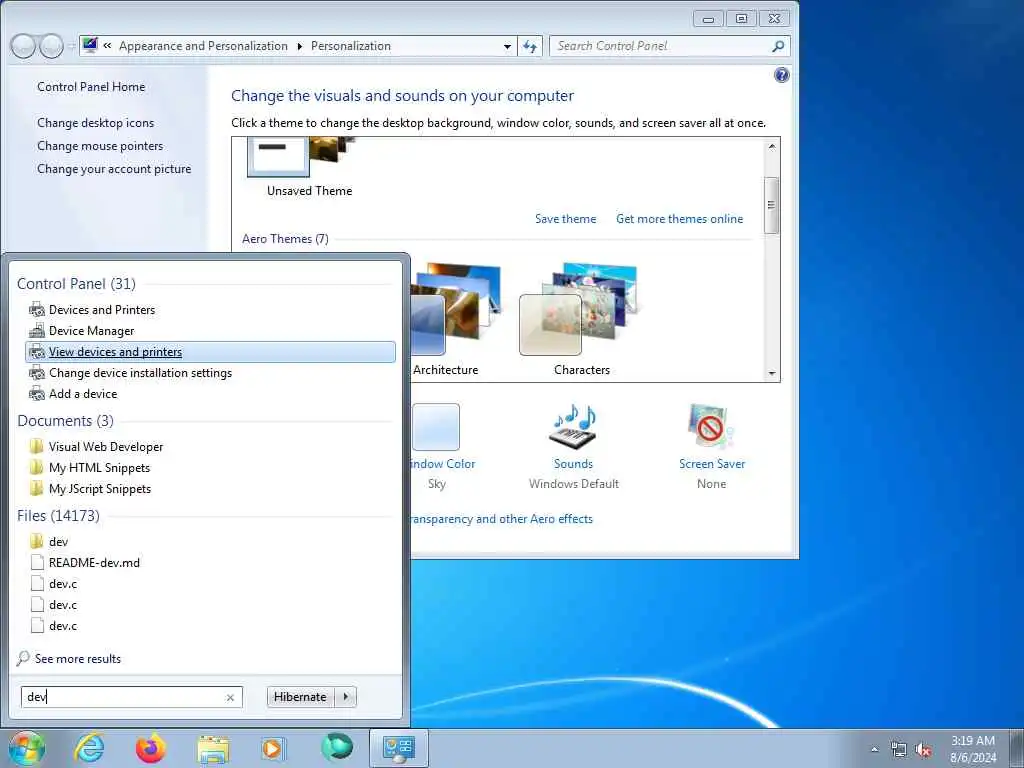
Task: Go to Control Panel Home
Action: pyautogui.click(x=91, y=87)
